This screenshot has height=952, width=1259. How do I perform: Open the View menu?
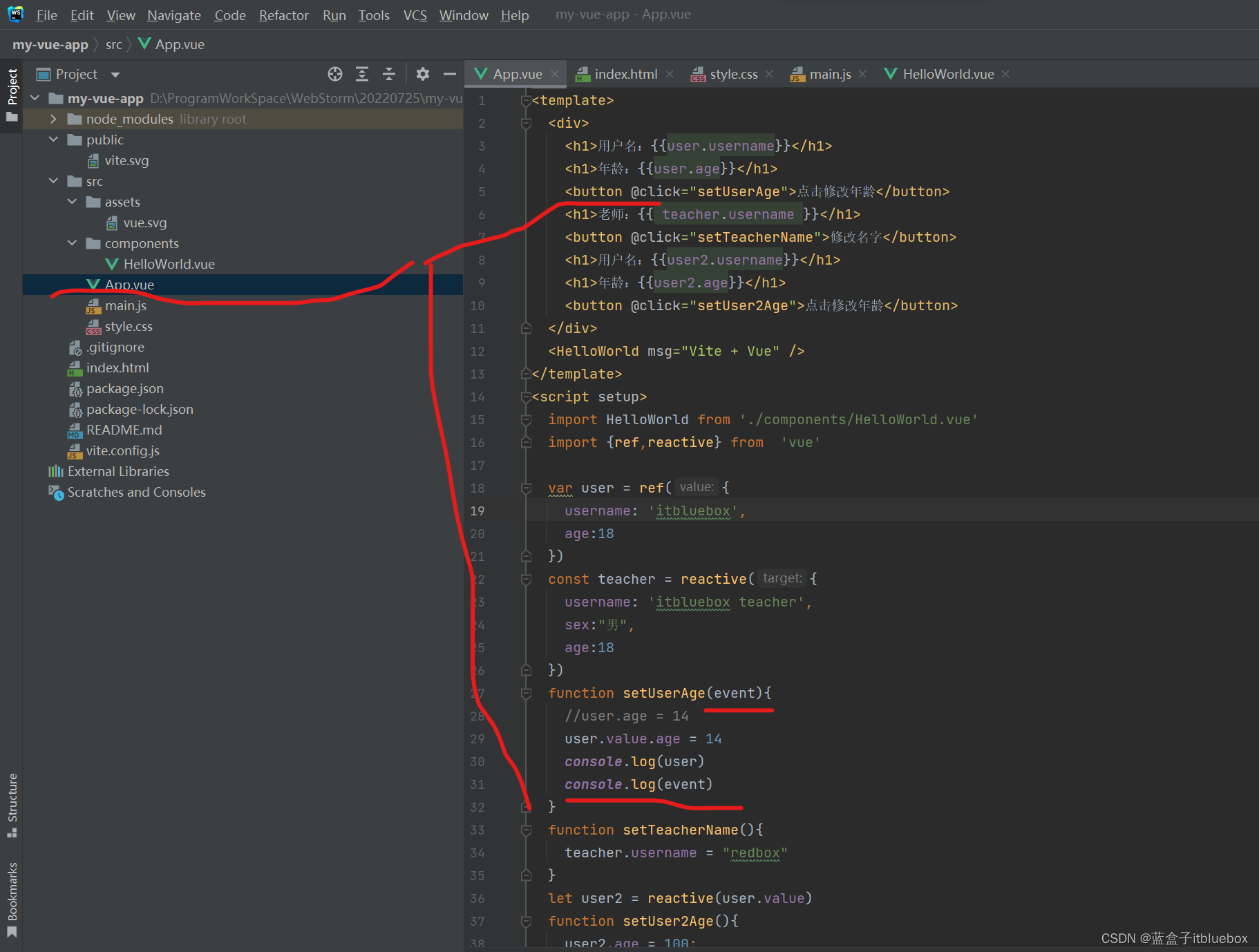[x=121, y=15]
